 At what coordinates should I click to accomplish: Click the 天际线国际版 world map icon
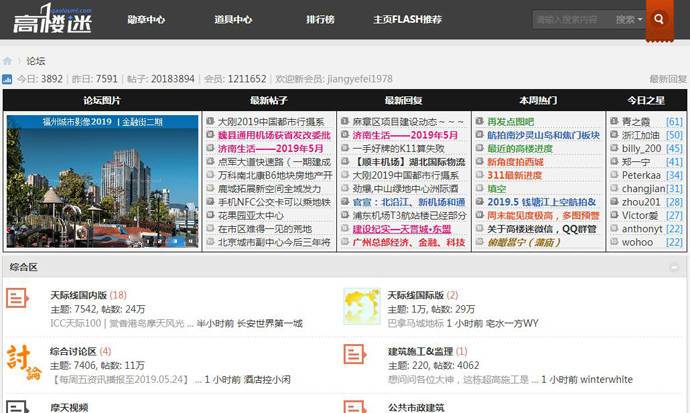click(x=362, y=306)
